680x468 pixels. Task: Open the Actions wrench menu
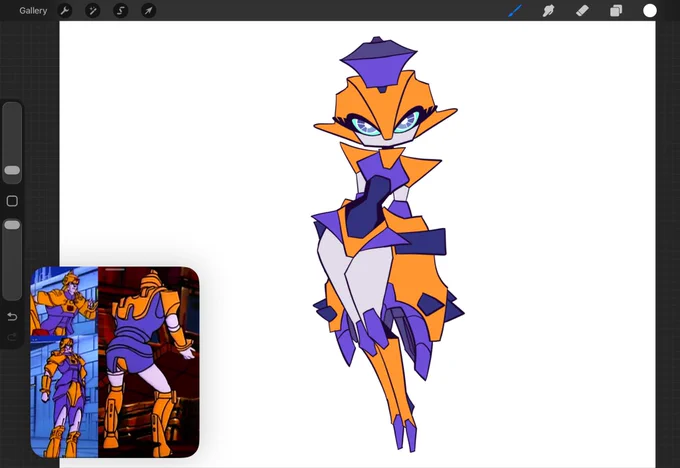click(x=65, y=10)
